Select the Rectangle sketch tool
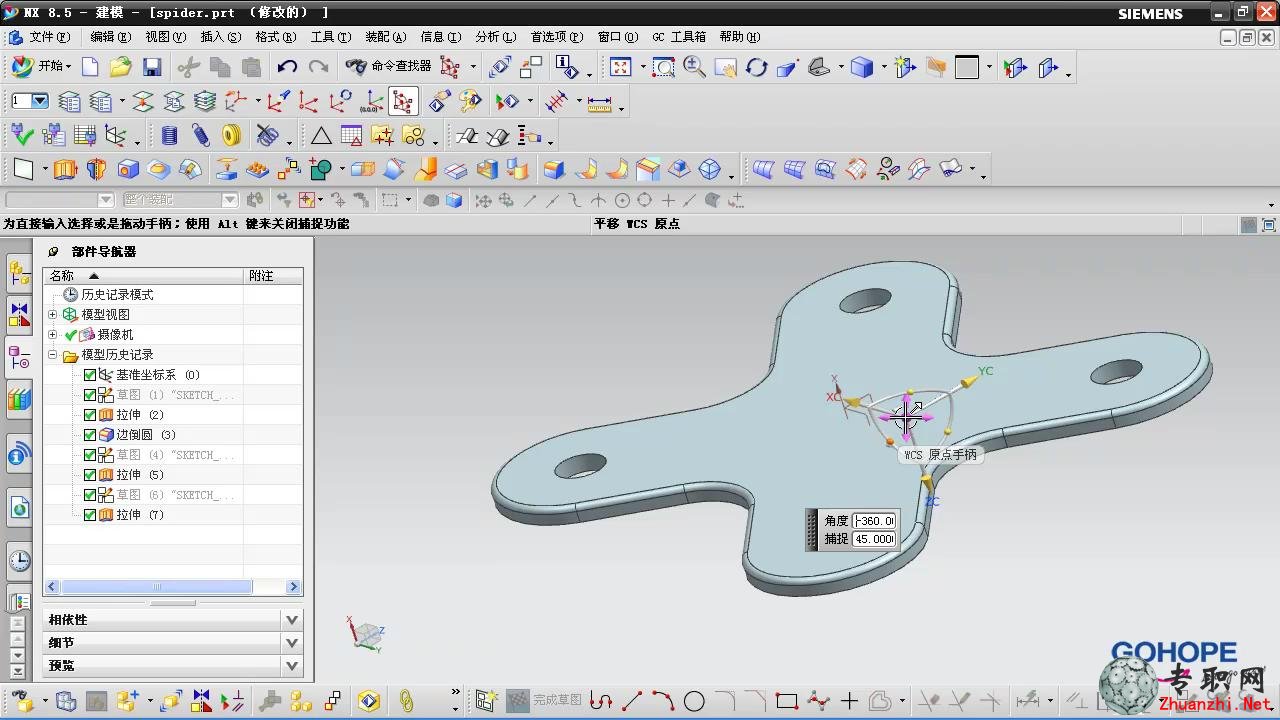Image resolution: width=1280 pixels, height=720 pixels. 787,701
